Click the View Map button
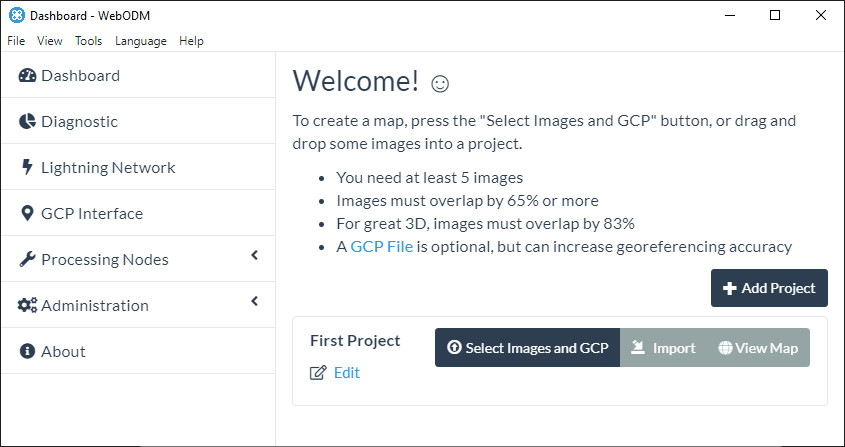 [x=758, y=348]
